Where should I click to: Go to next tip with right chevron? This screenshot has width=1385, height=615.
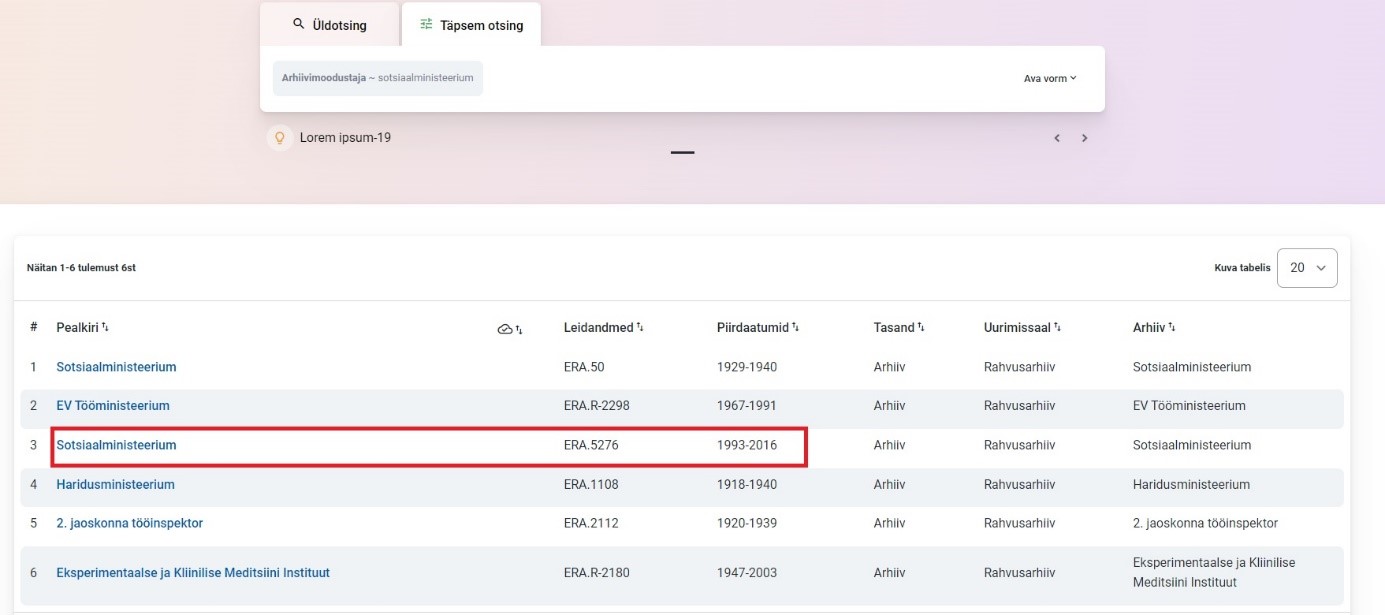(x=1085, y=138)
